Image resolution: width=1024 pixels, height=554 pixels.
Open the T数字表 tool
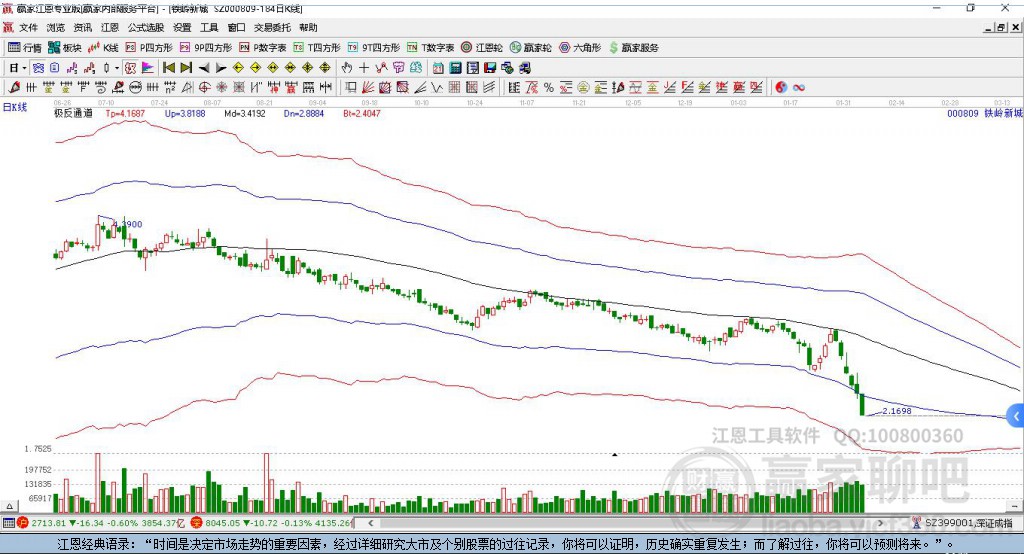(430, 48)
